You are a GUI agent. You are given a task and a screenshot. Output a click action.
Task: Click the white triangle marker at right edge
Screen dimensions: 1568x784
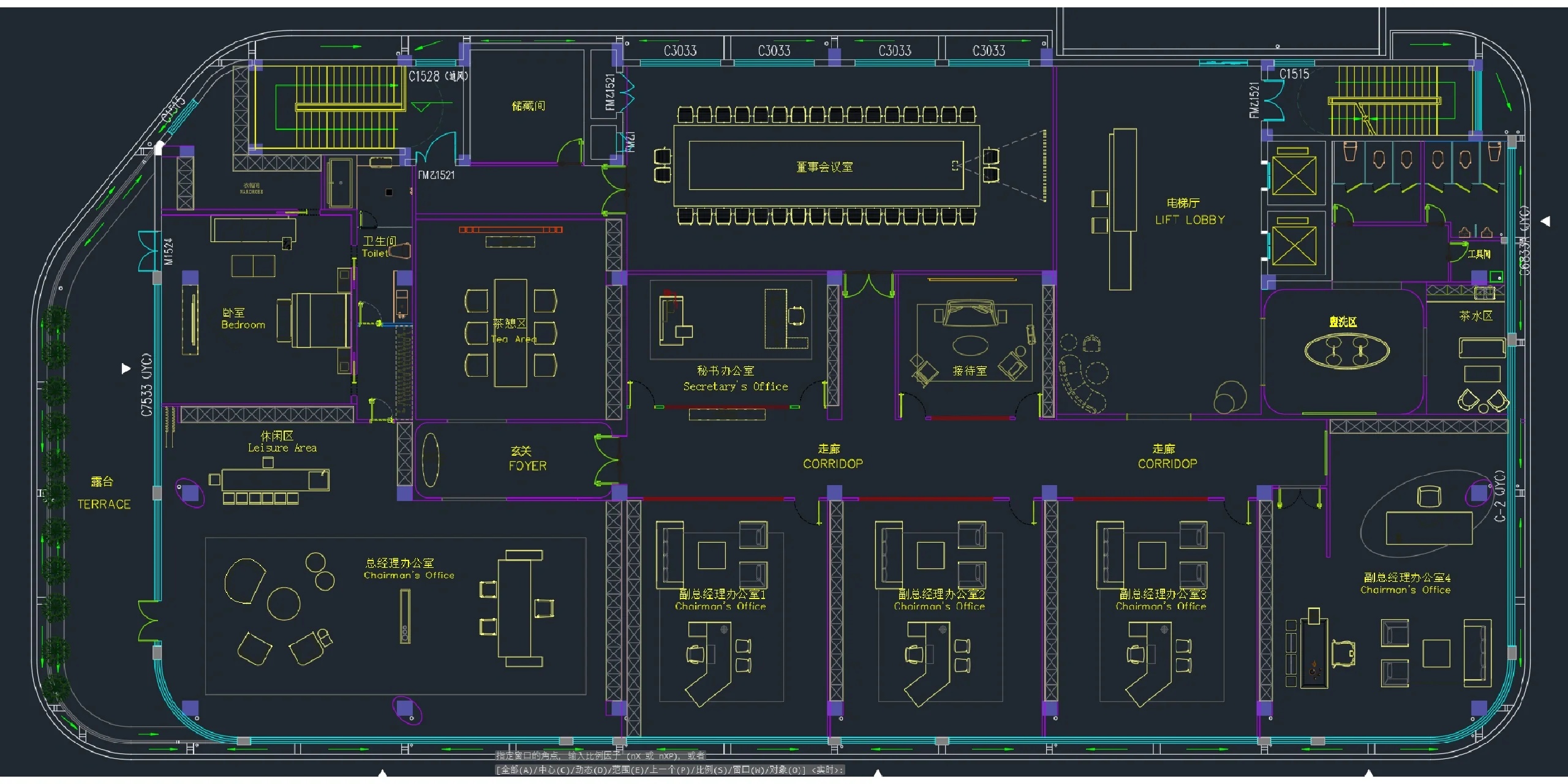tap(1545, 221)
